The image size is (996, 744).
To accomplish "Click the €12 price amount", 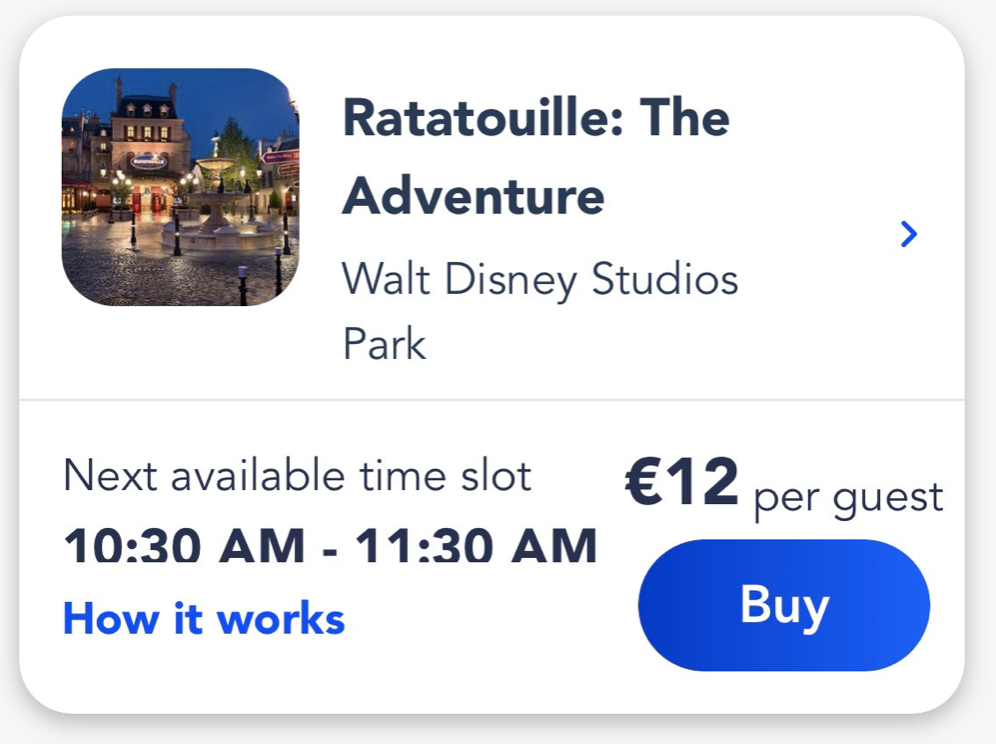I will [682, 483].
